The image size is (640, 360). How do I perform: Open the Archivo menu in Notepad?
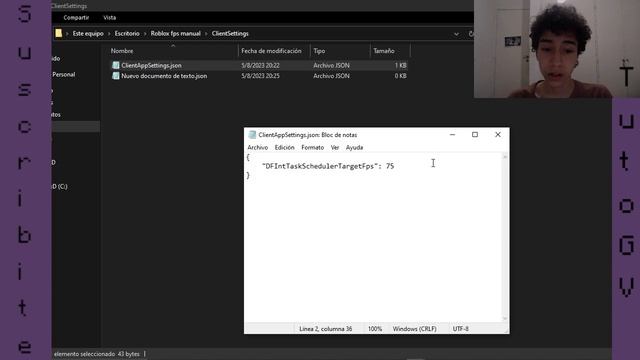click(258, 147)
